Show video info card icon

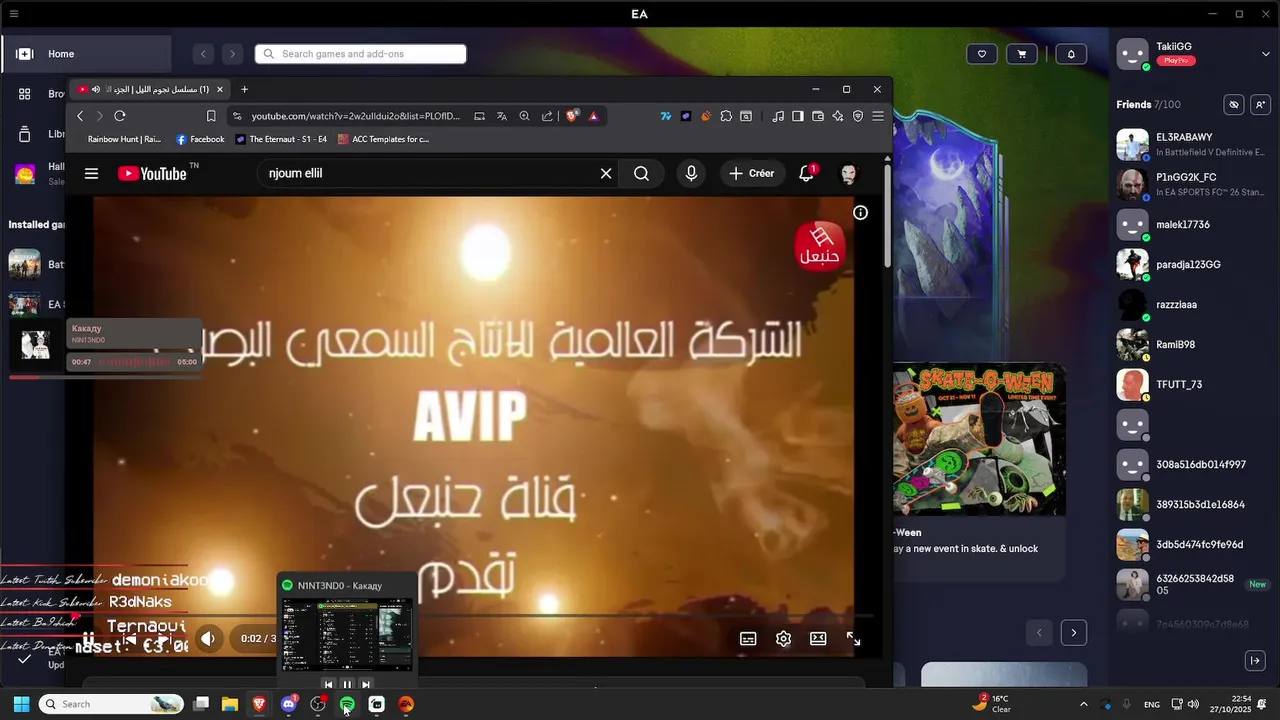coord(860,212)
